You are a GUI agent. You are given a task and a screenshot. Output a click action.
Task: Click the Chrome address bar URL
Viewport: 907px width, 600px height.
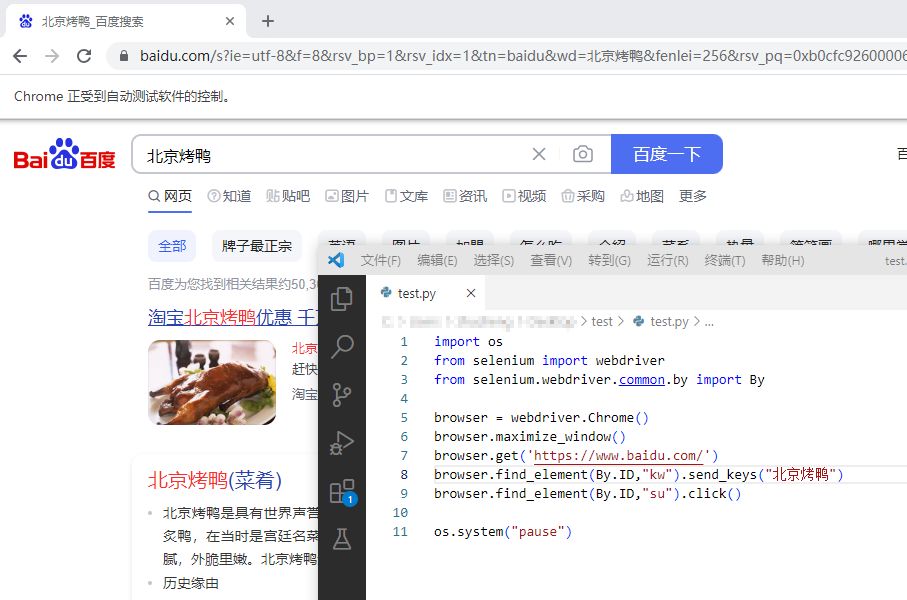522,56
